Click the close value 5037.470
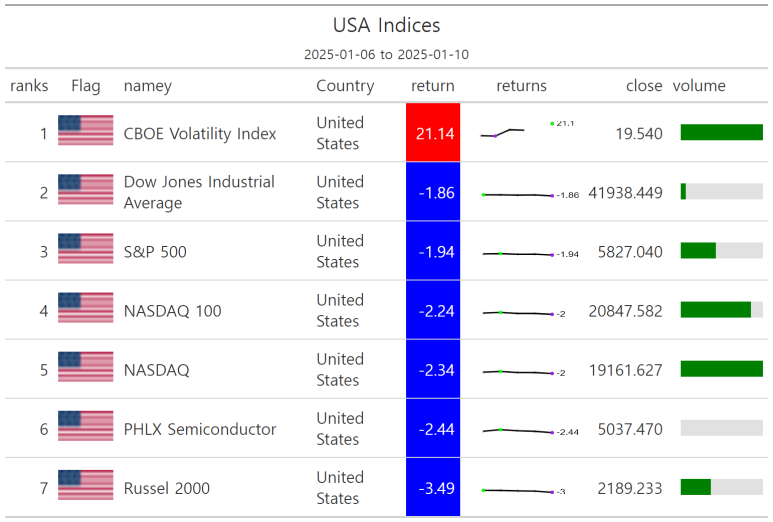The height and width of the screenshot is (522, 773). click(630, 429)
